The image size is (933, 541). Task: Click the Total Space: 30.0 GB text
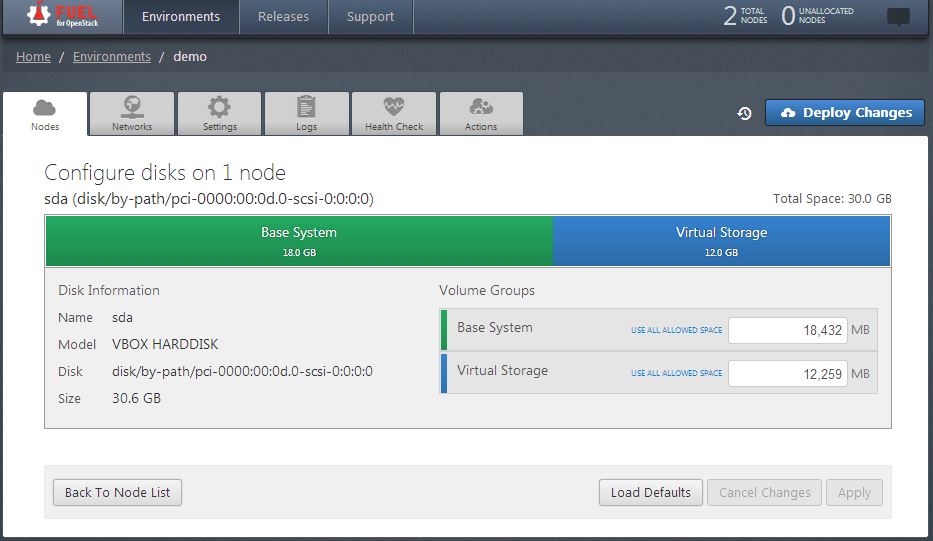pos(832,199)
